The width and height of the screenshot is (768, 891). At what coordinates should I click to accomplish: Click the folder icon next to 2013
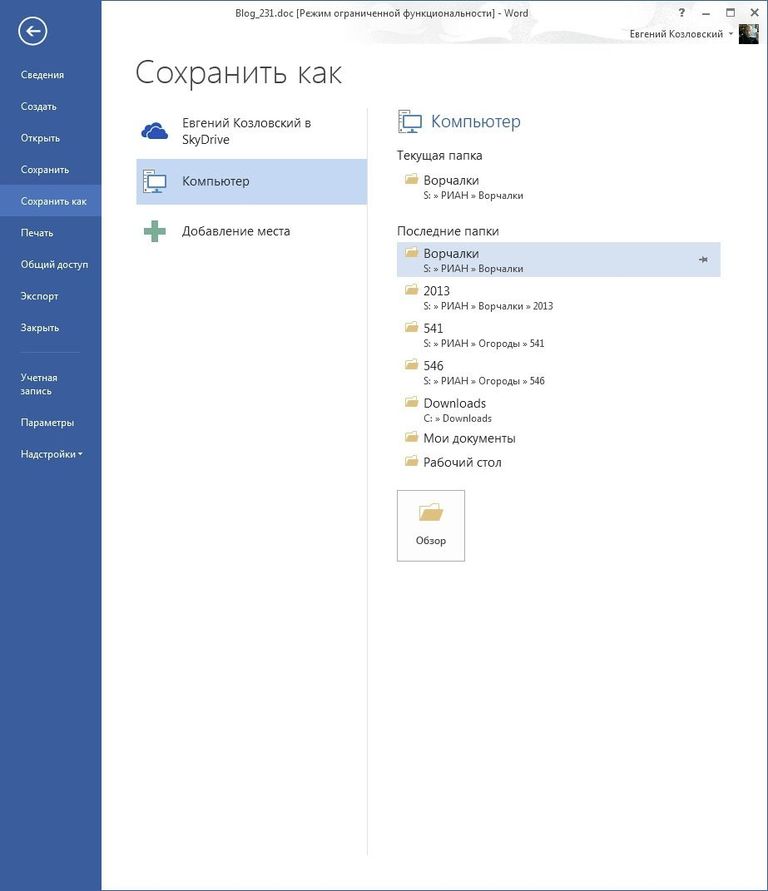pyautogui.click(x=412, y=290)
